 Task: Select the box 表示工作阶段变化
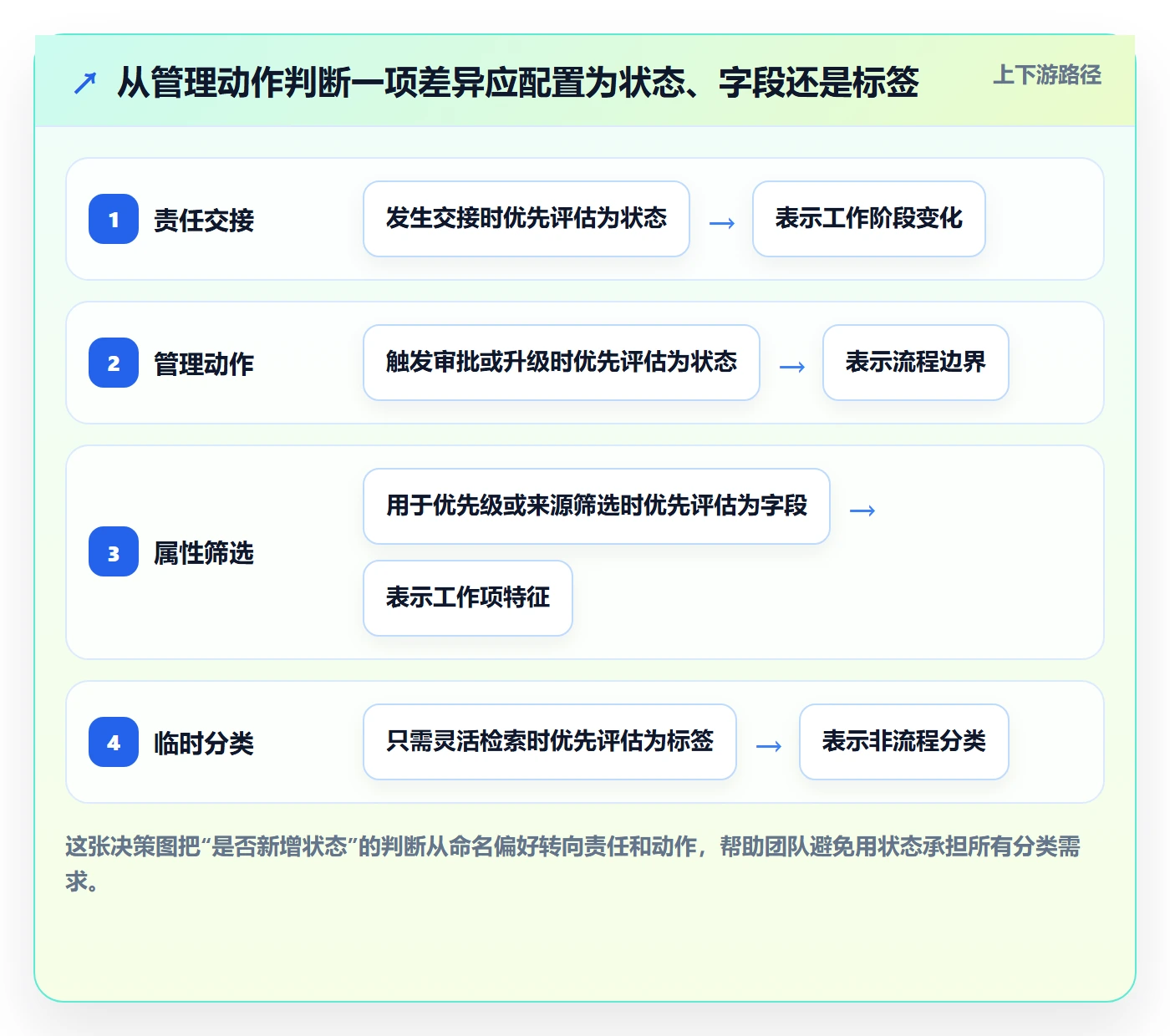click(x=869, y=219)
